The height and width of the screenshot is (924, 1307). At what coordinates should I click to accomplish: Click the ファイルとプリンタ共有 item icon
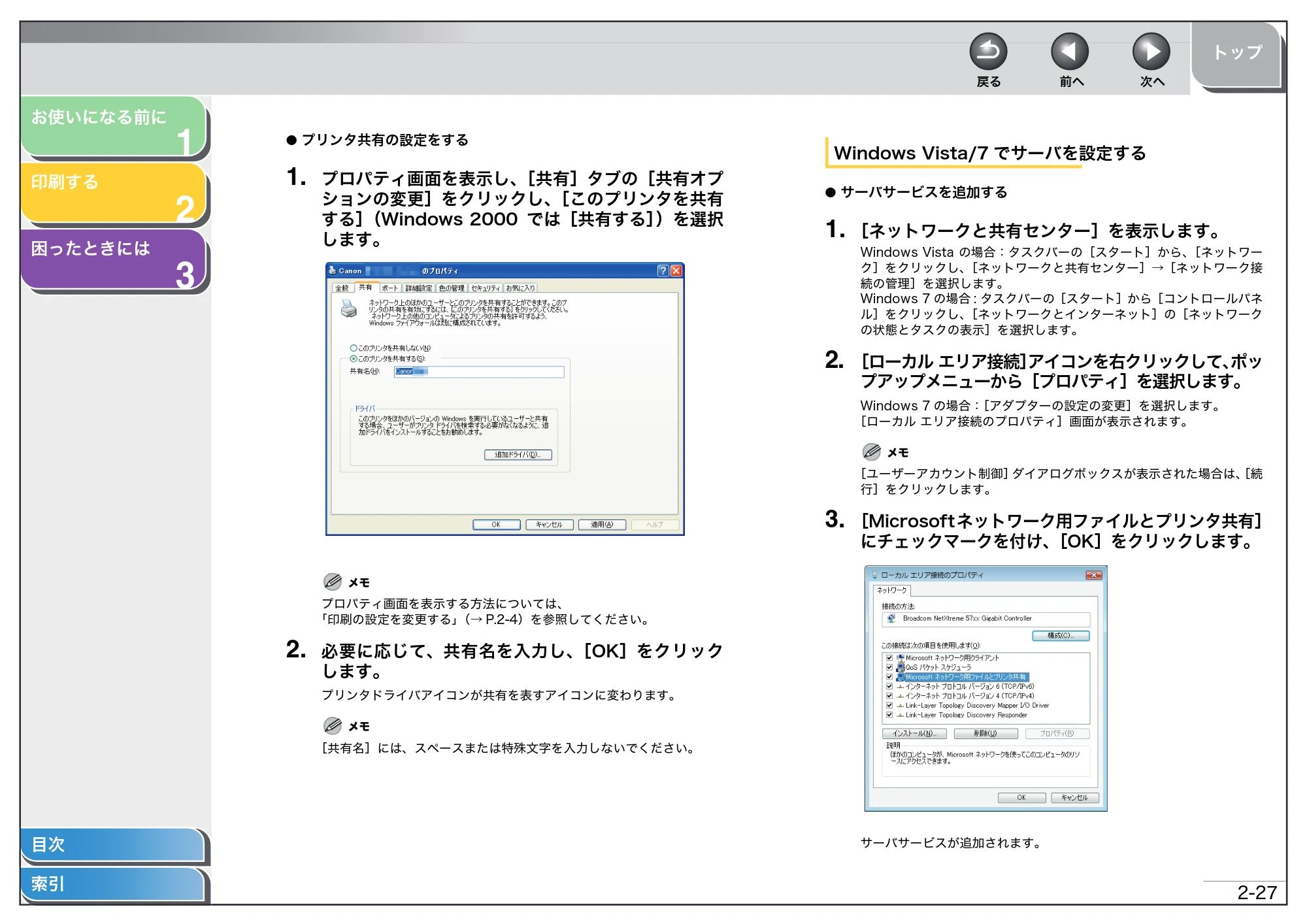[x=901, y=677]
